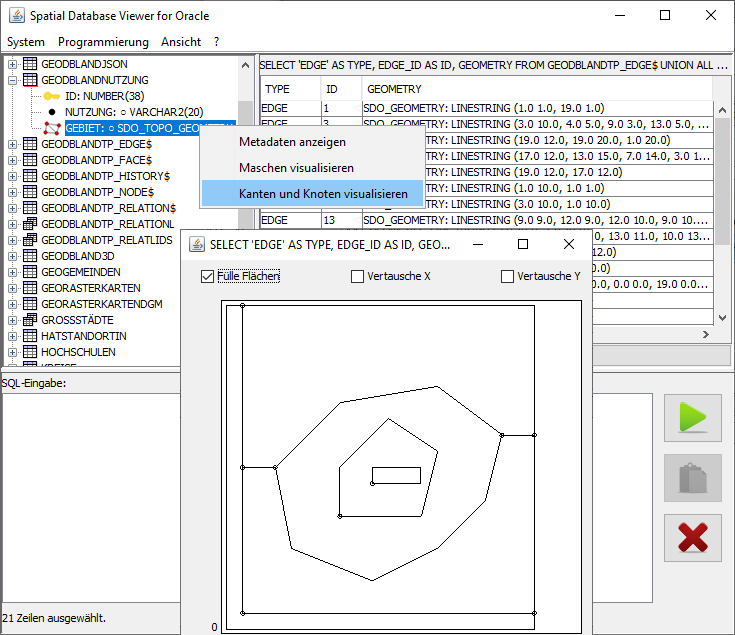This screenshot has height=635, width=735.
Task: Open the Programmierung menu
Action: 103,42
